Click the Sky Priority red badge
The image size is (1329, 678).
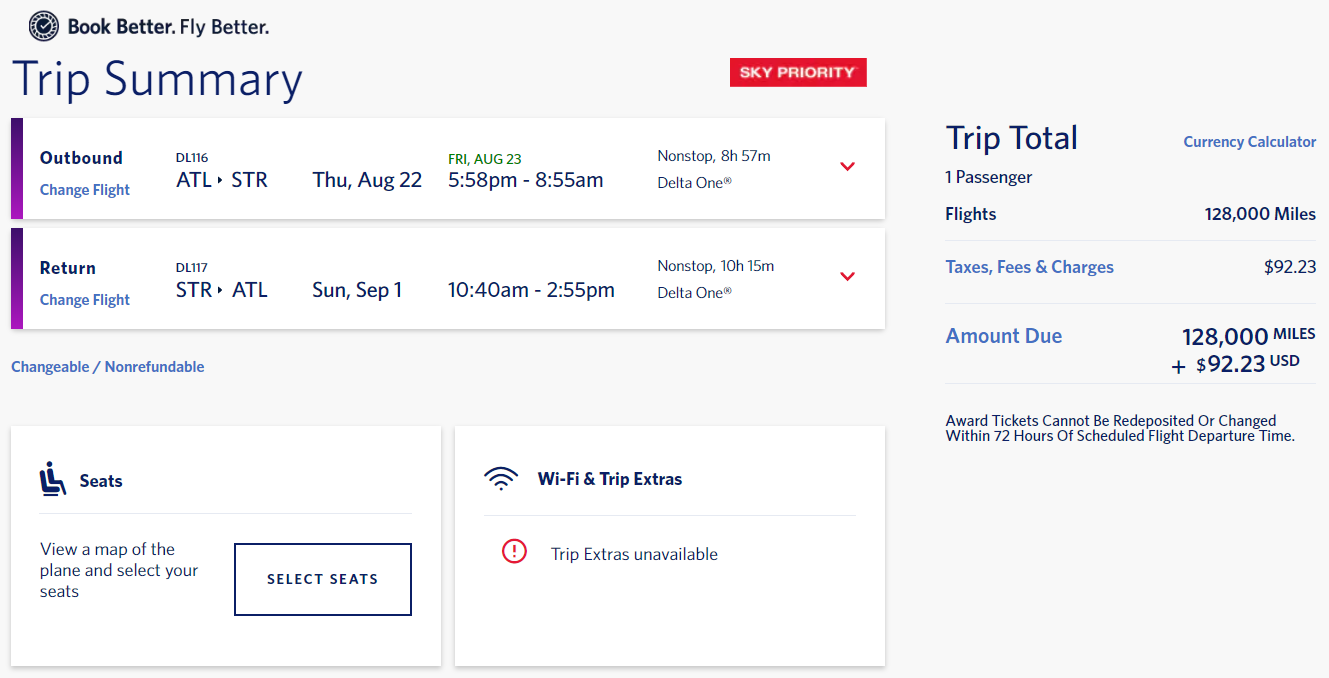(x=798, y=72)
